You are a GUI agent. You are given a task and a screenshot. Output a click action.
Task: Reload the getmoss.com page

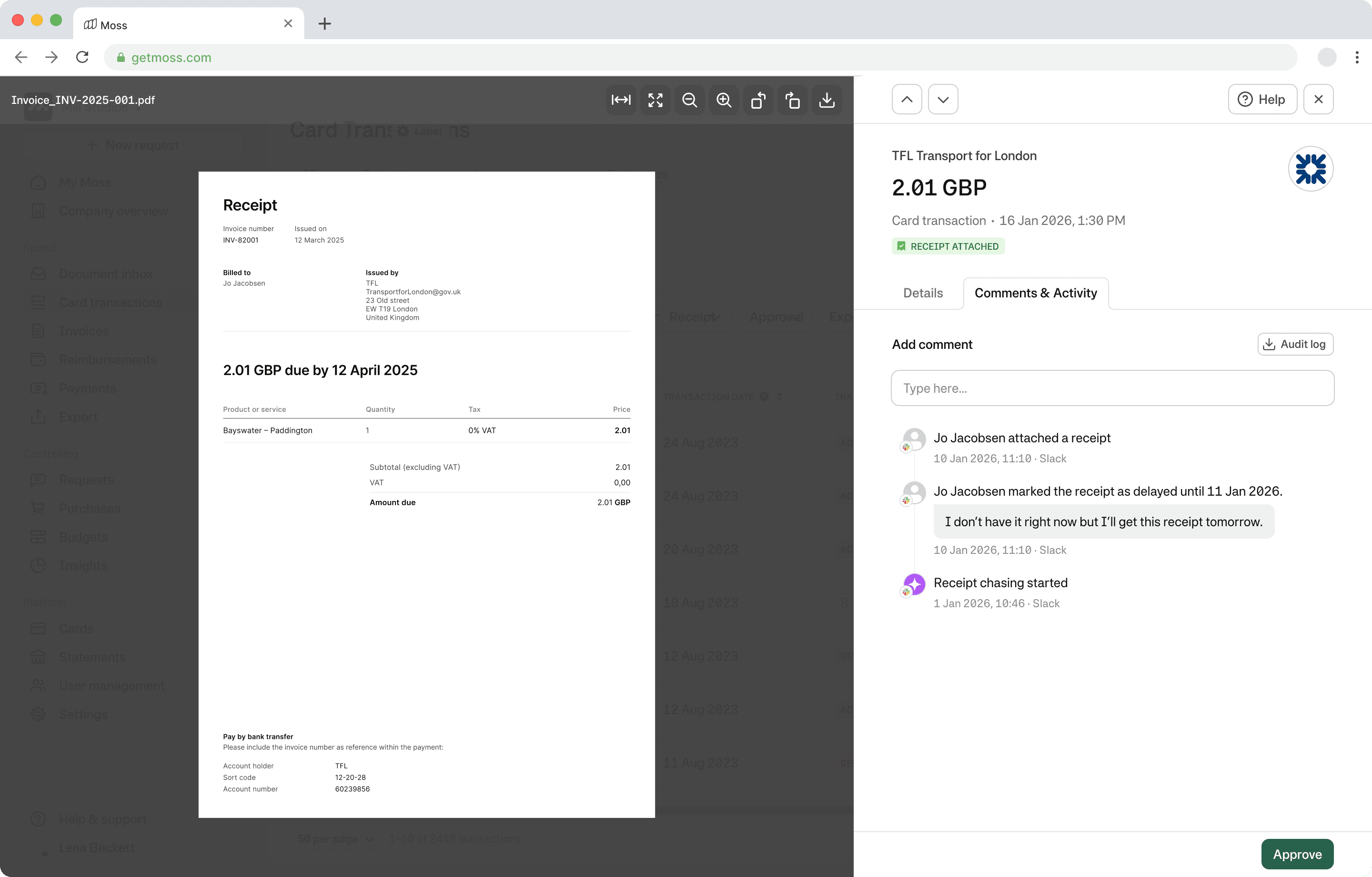click(x=82, y=57)
